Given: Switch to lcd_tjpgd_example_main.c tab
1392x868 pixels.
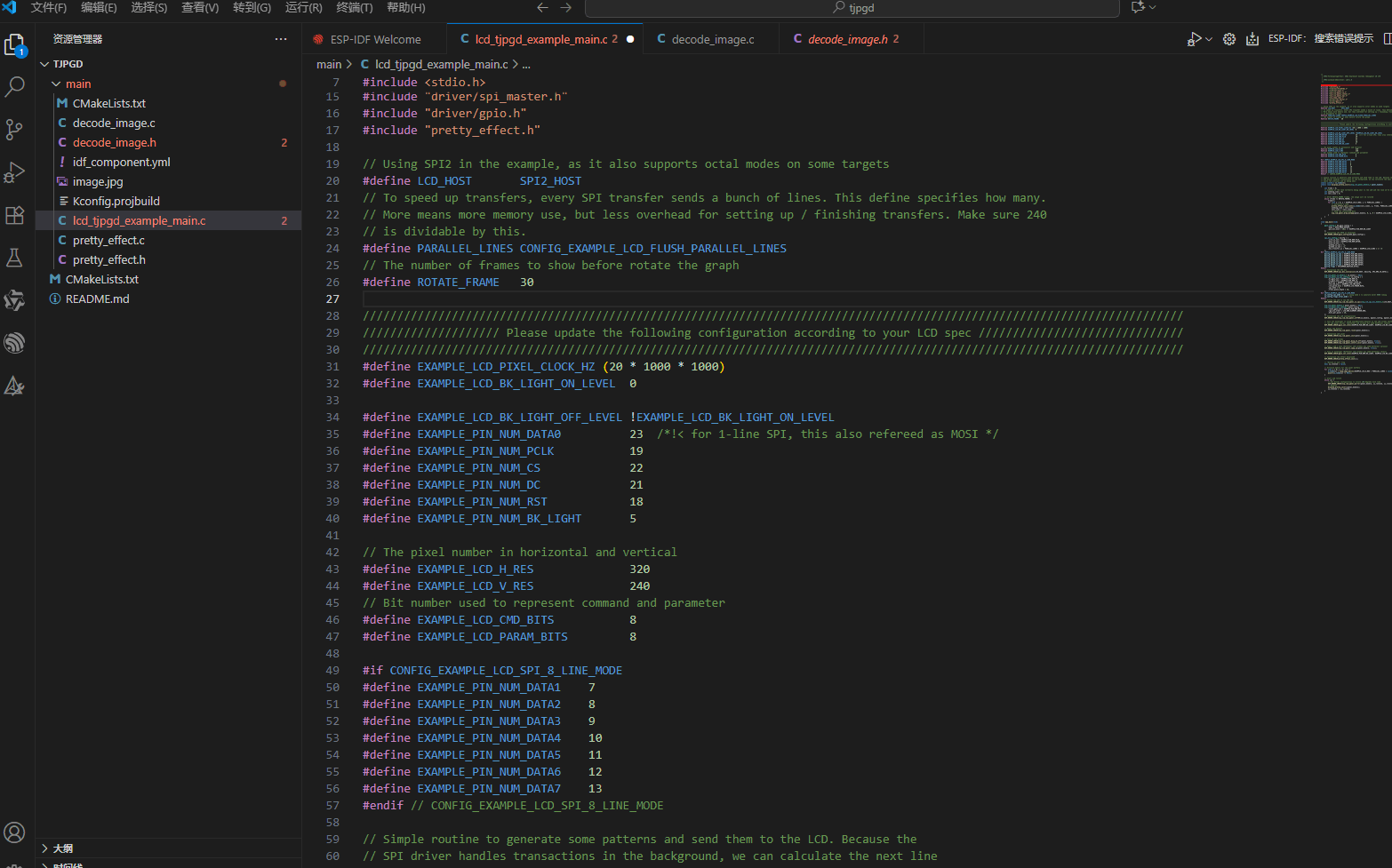Looking at the screenshot, I should click(544, 39).
